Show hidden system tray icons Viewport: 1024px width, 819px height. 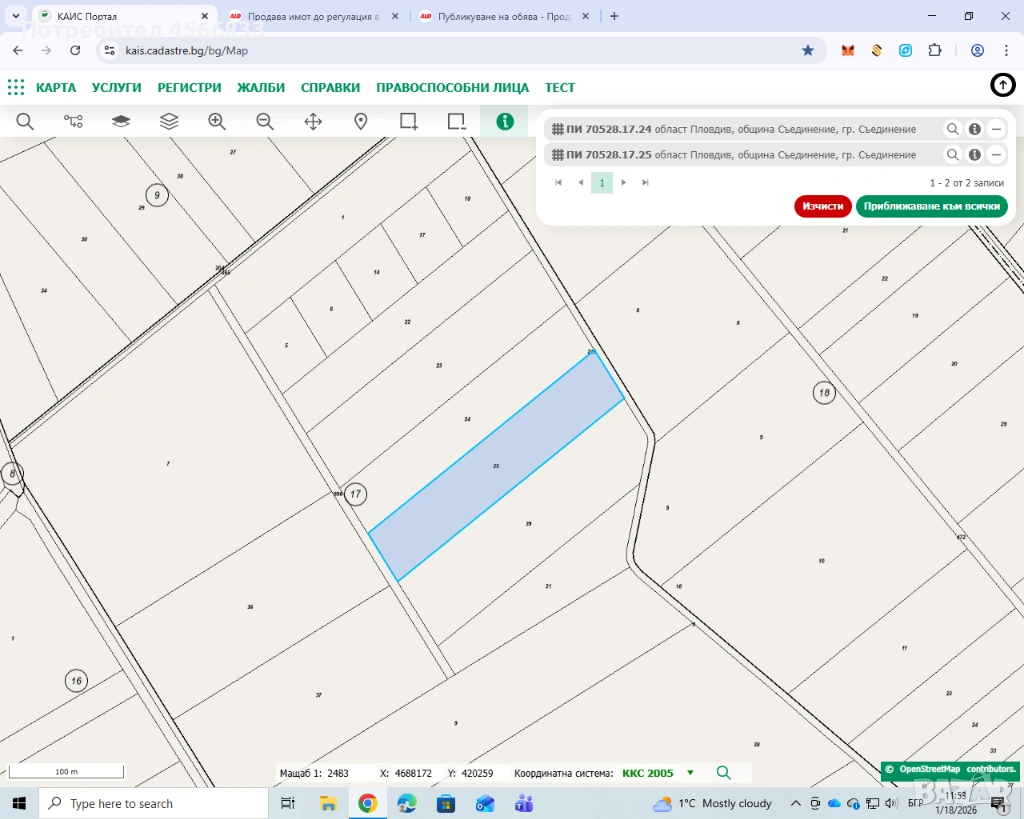795,803
